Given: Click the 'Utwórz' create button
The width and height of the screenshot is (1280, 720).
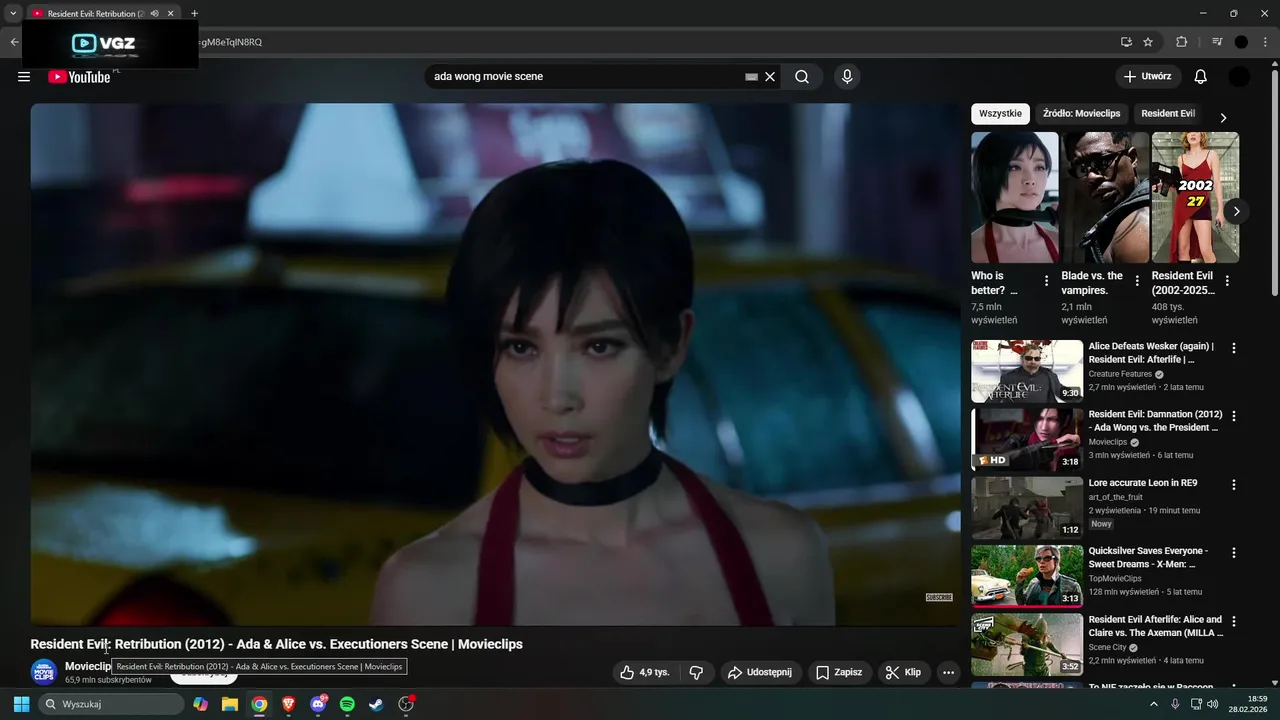Looking at the screenshot, I should click(1148, 77).
